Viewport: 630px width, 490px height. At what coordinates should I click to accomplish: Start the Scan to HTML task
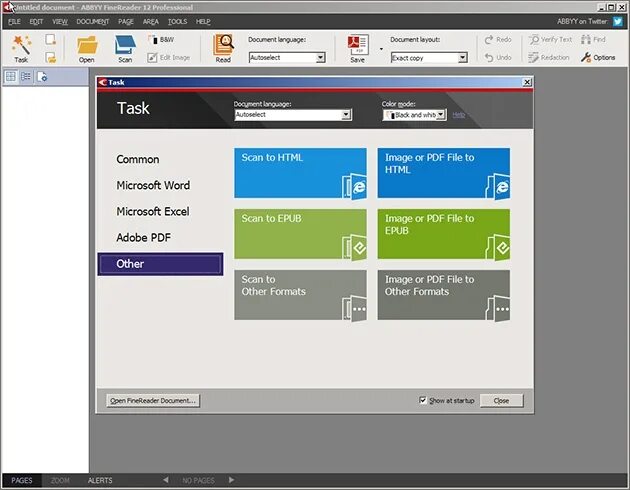click(301, 173)
